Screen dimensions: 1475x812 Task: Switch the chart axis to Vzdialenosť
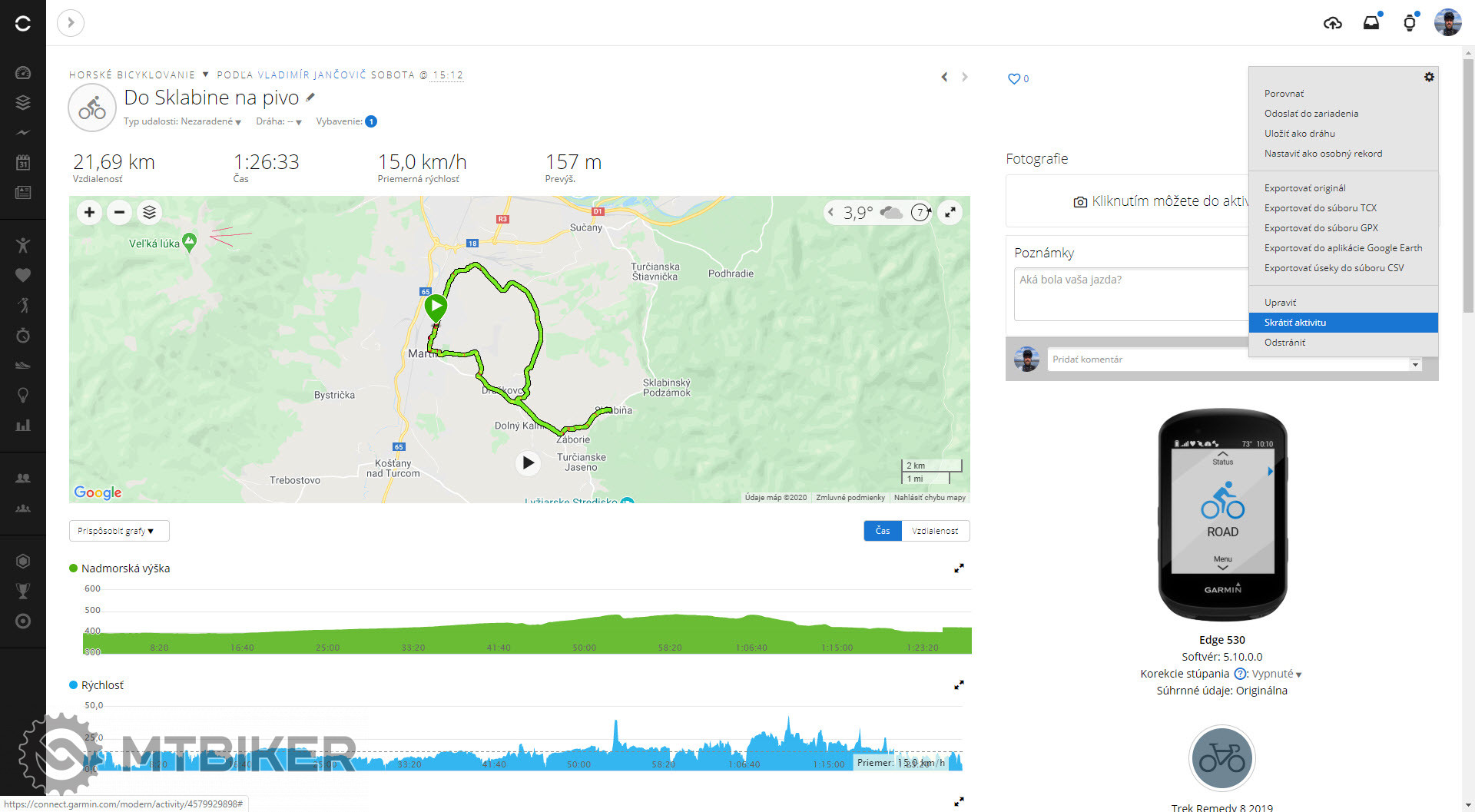pyautogui.click(x=935, y=531)
